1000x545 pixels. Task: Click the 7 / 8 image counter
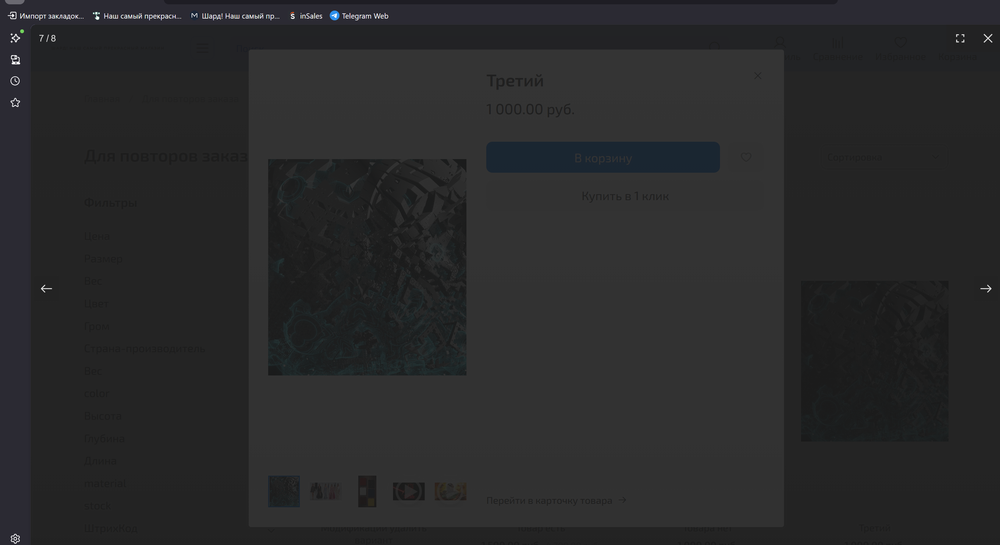coord(47,38)
